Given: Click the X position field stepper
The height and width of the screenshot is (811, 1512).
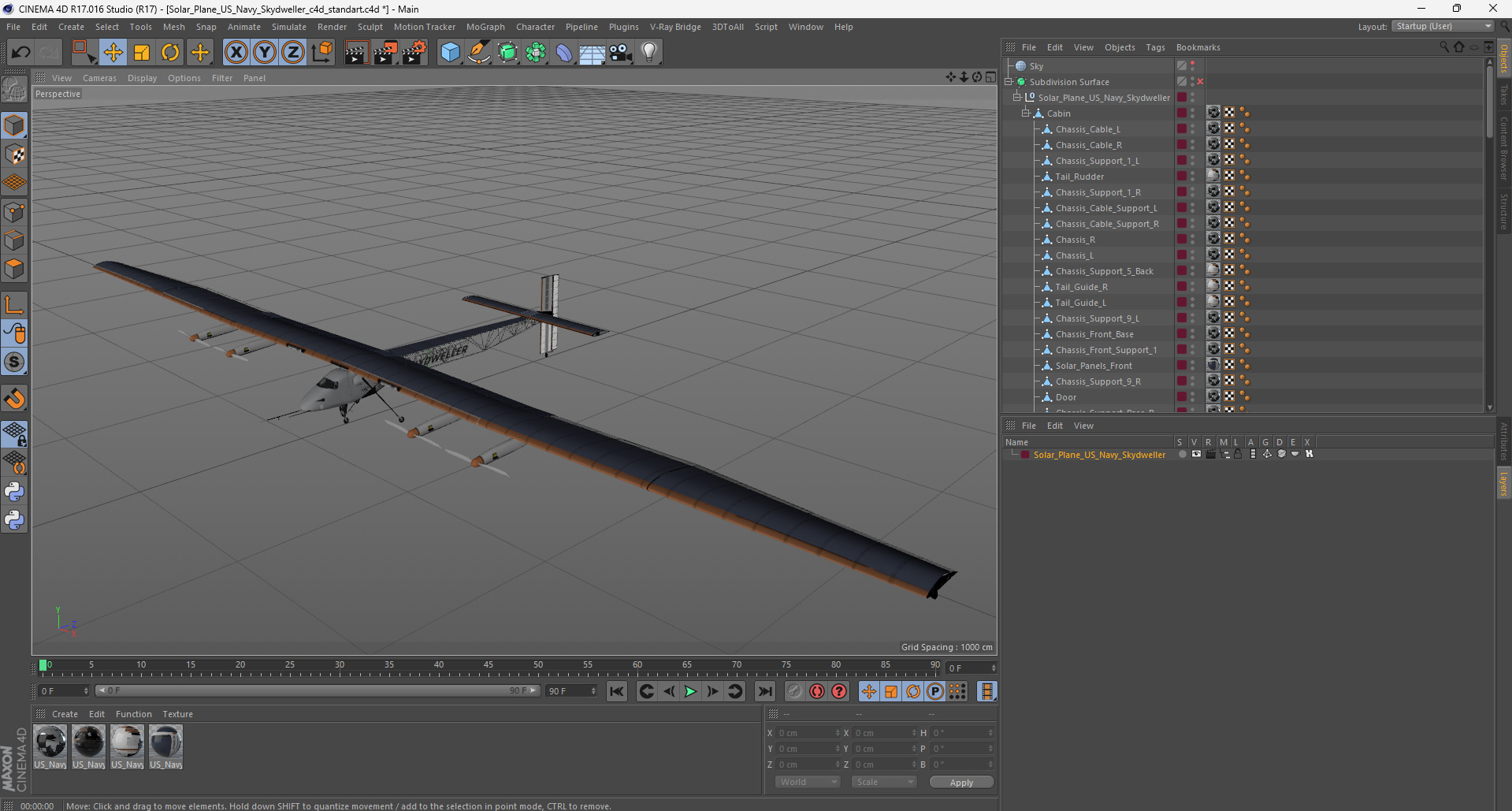Looking at the screenshot, I should 838,733.
